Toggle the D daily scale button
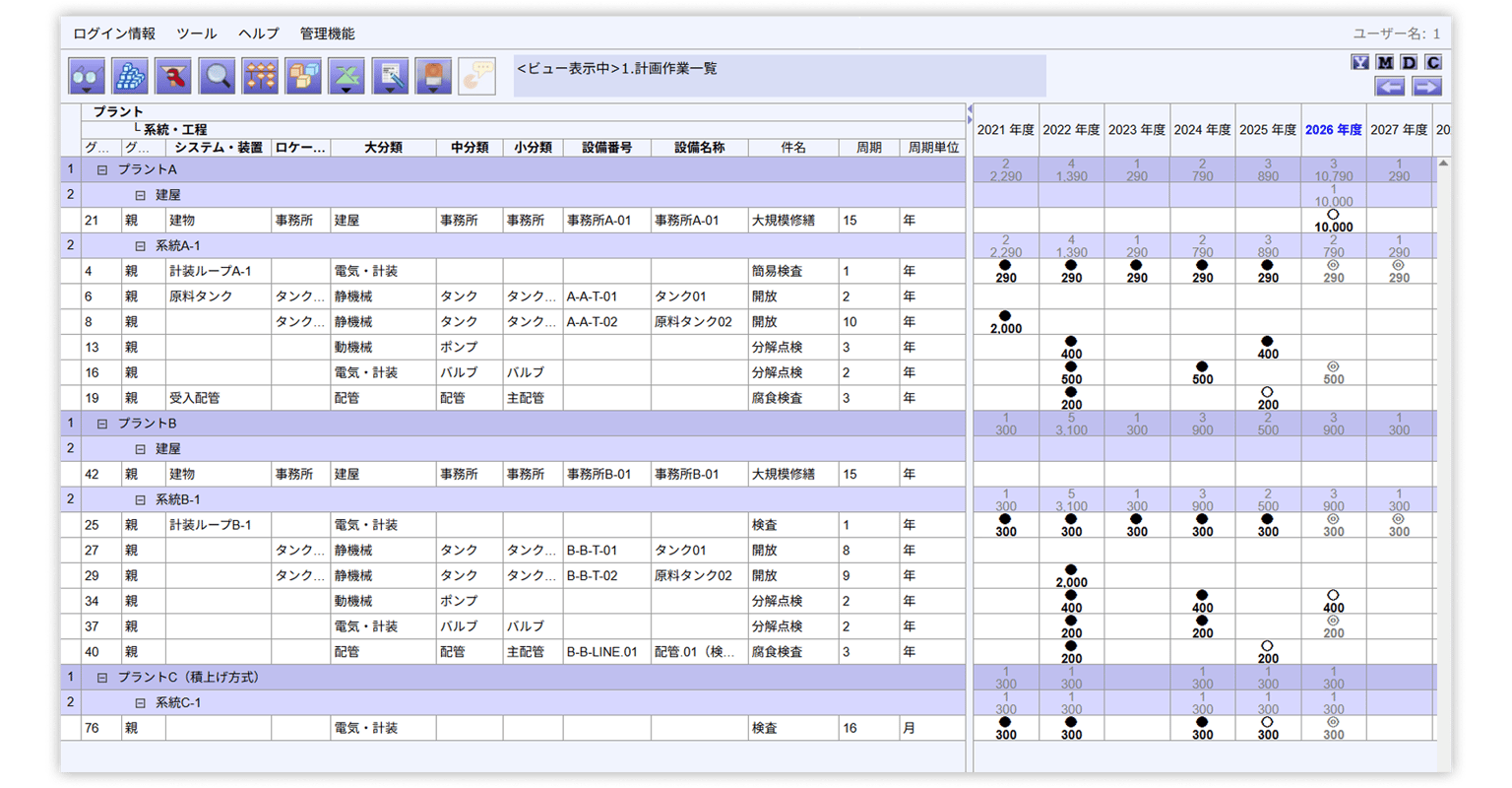 pos(1409,62)
